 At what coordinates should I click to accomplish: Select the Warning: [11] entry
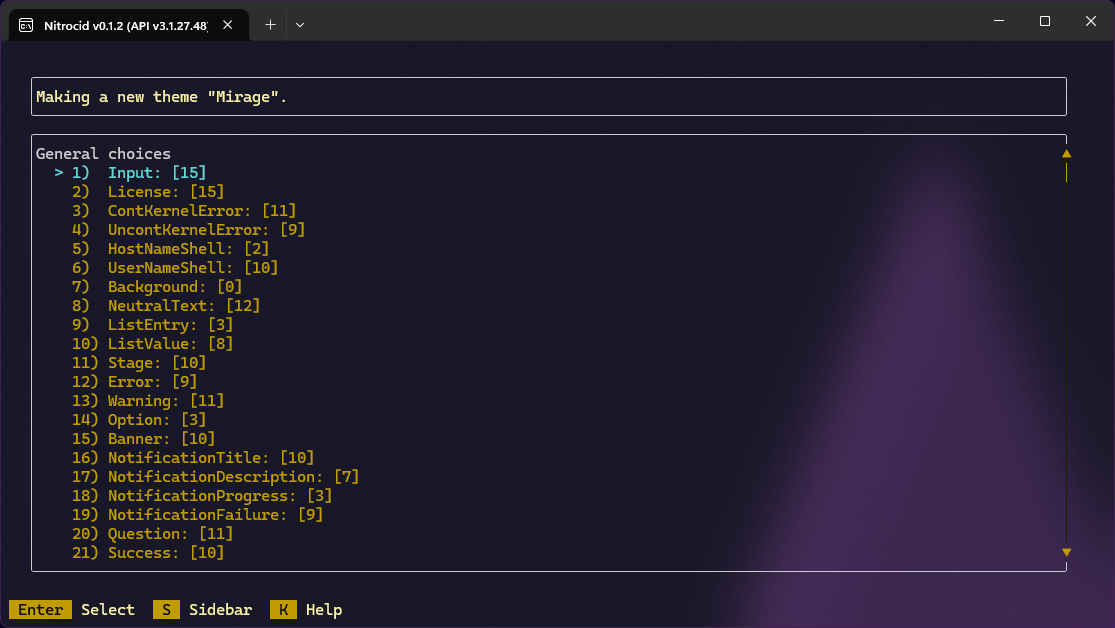tap(165, 401)
